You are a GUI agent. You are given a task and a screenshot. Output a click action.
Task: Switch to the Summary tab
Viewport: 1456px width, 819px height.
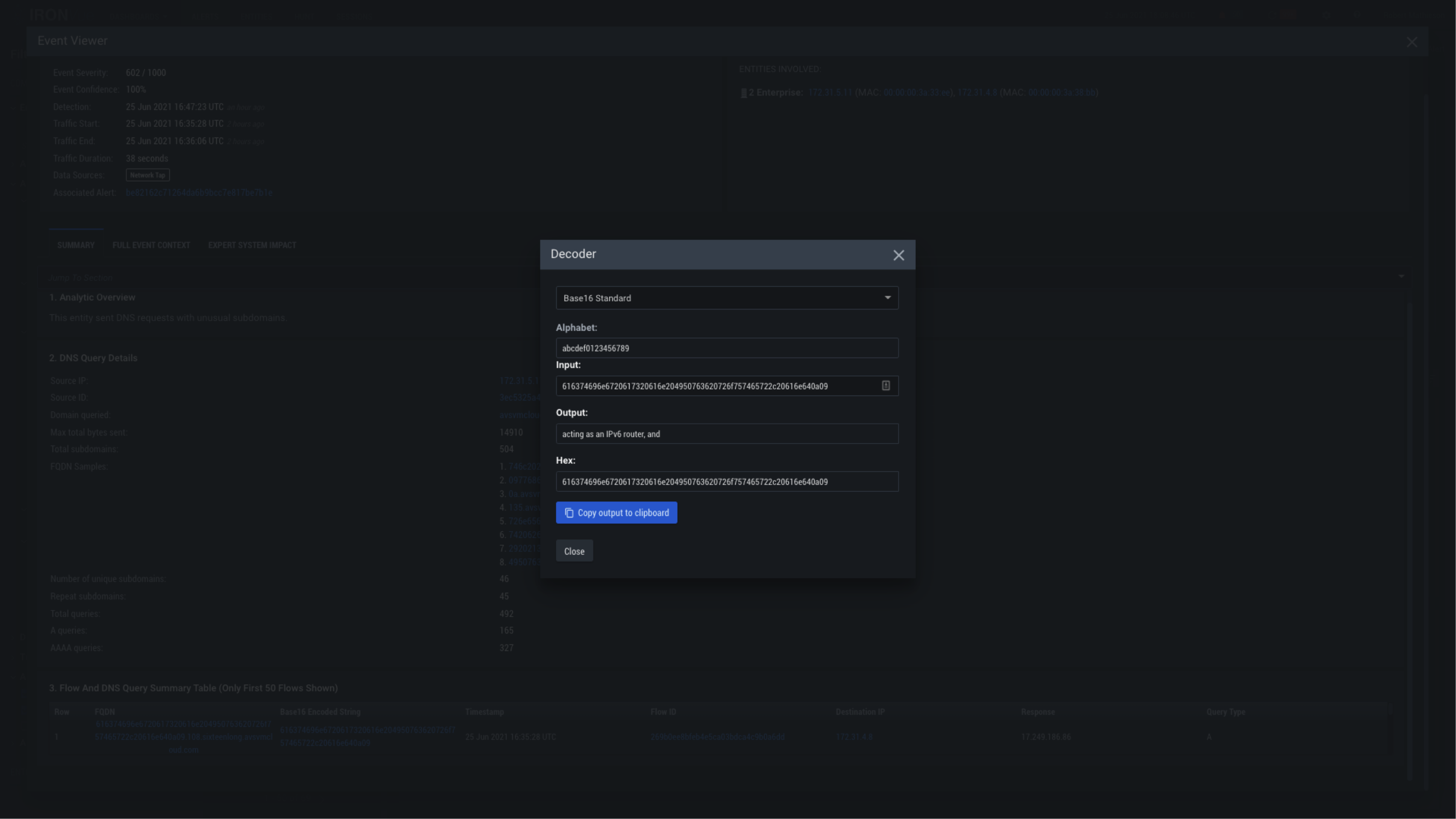(x=76, y=245)
